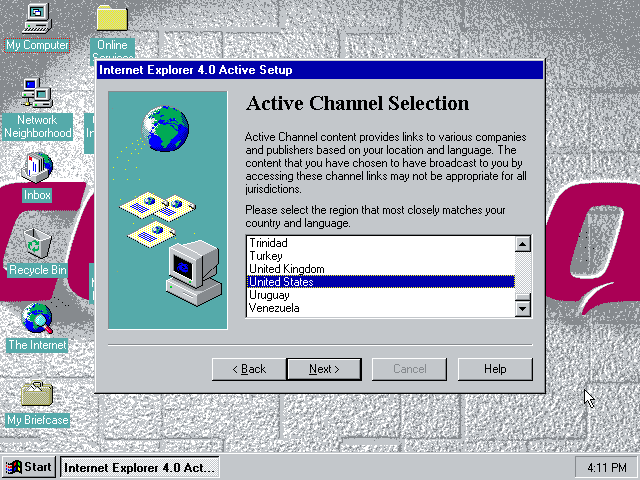Open the Start menu
This screenshot has height=480, width=640.
click(x=29, y=467)
